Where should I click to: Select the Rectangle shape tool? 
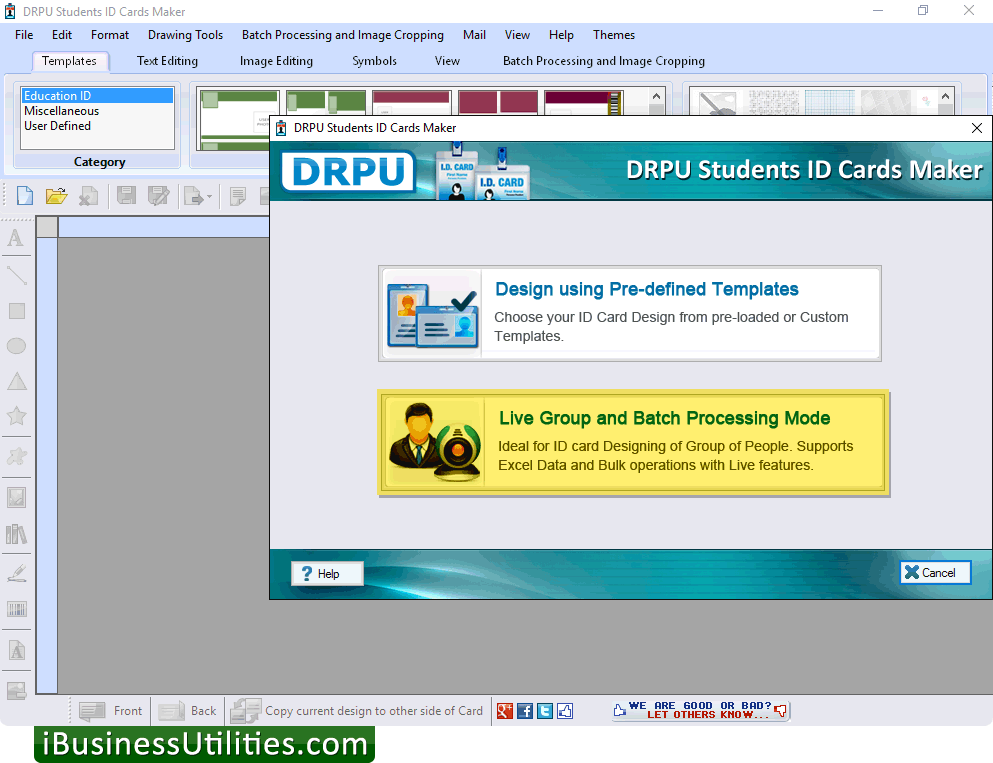[x=16, y=311]
